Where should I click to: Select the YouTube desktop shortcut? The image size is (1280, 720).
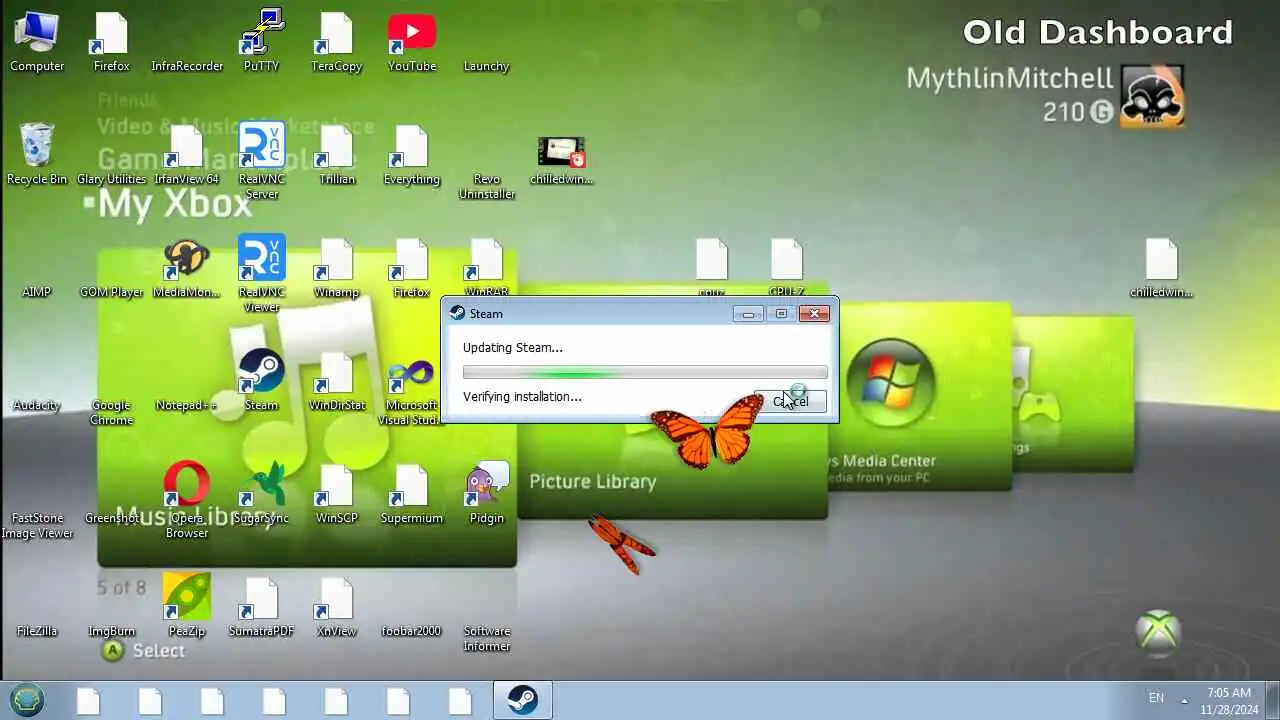tap(411, 34)
